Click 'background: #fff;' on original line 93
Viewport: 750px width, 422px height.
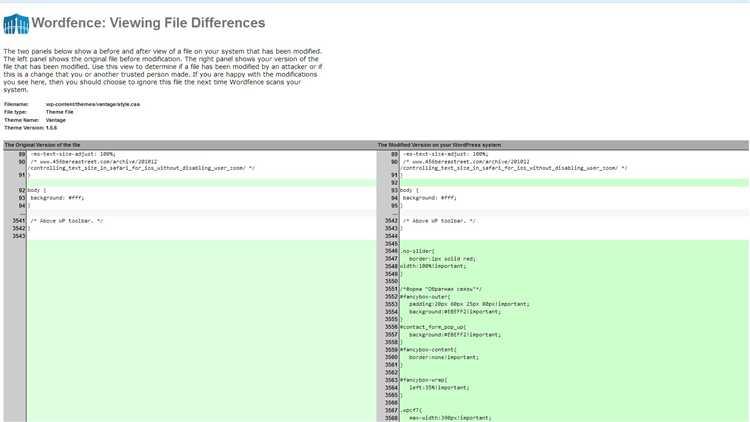point(57,198)
